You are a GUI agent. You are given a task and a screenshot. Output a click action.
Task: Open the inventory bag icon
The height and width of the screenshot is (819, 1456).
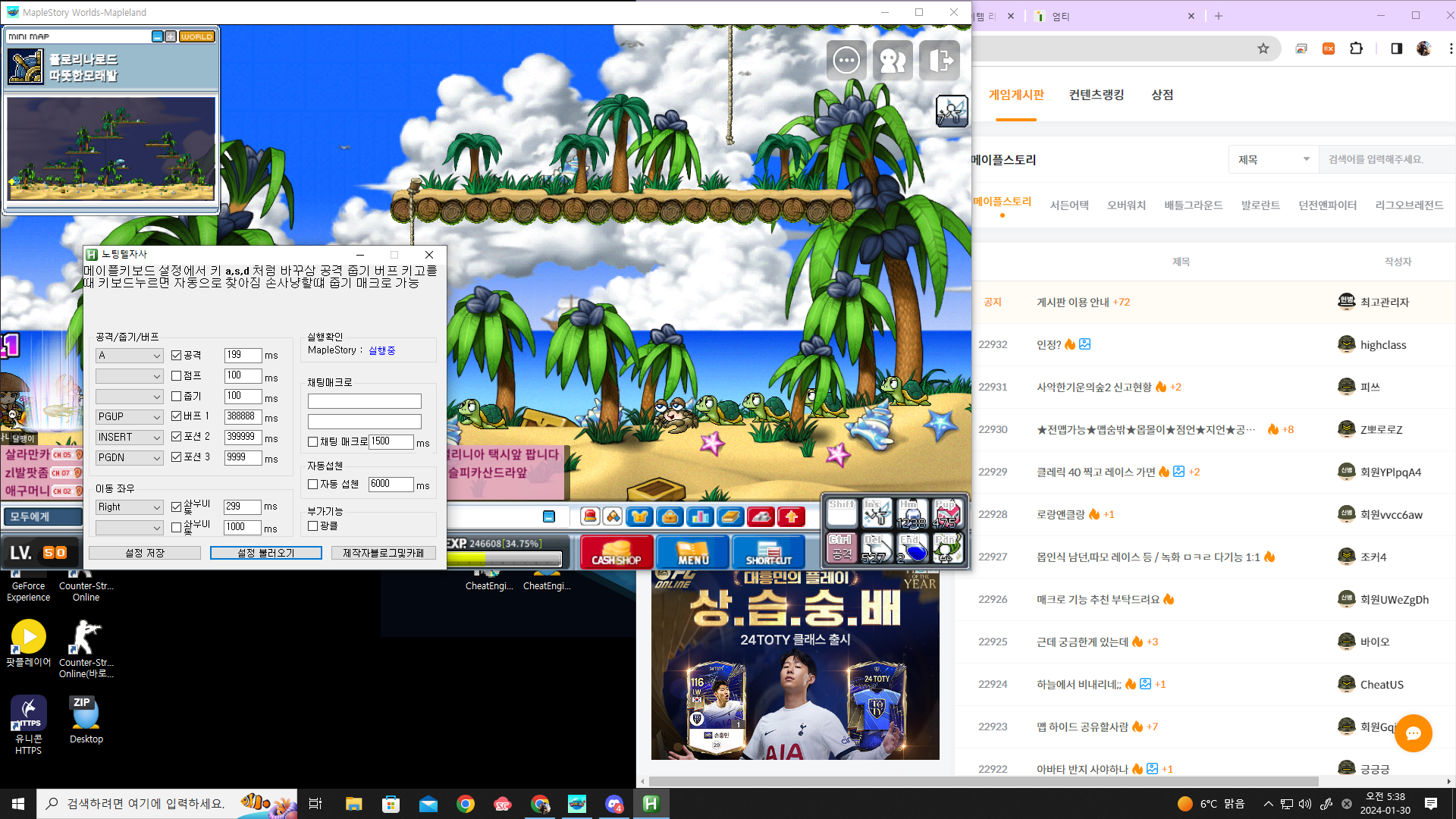(670, 517)
